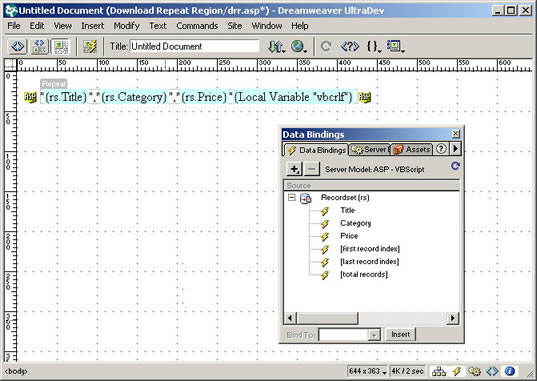The width and height of the screenshot is (537, 381).
Task: Show Code and Design views
Action: (39, 46)
